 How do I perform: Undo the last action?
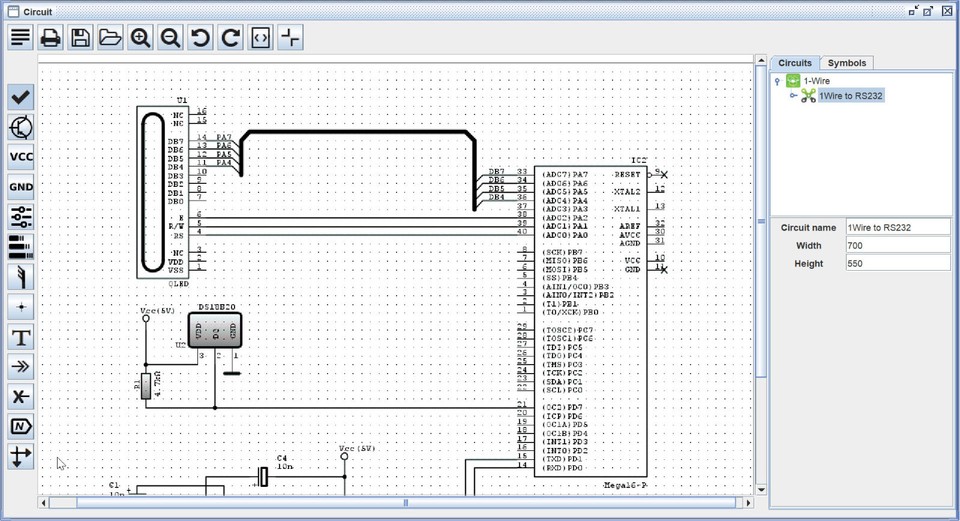point(200,38)
